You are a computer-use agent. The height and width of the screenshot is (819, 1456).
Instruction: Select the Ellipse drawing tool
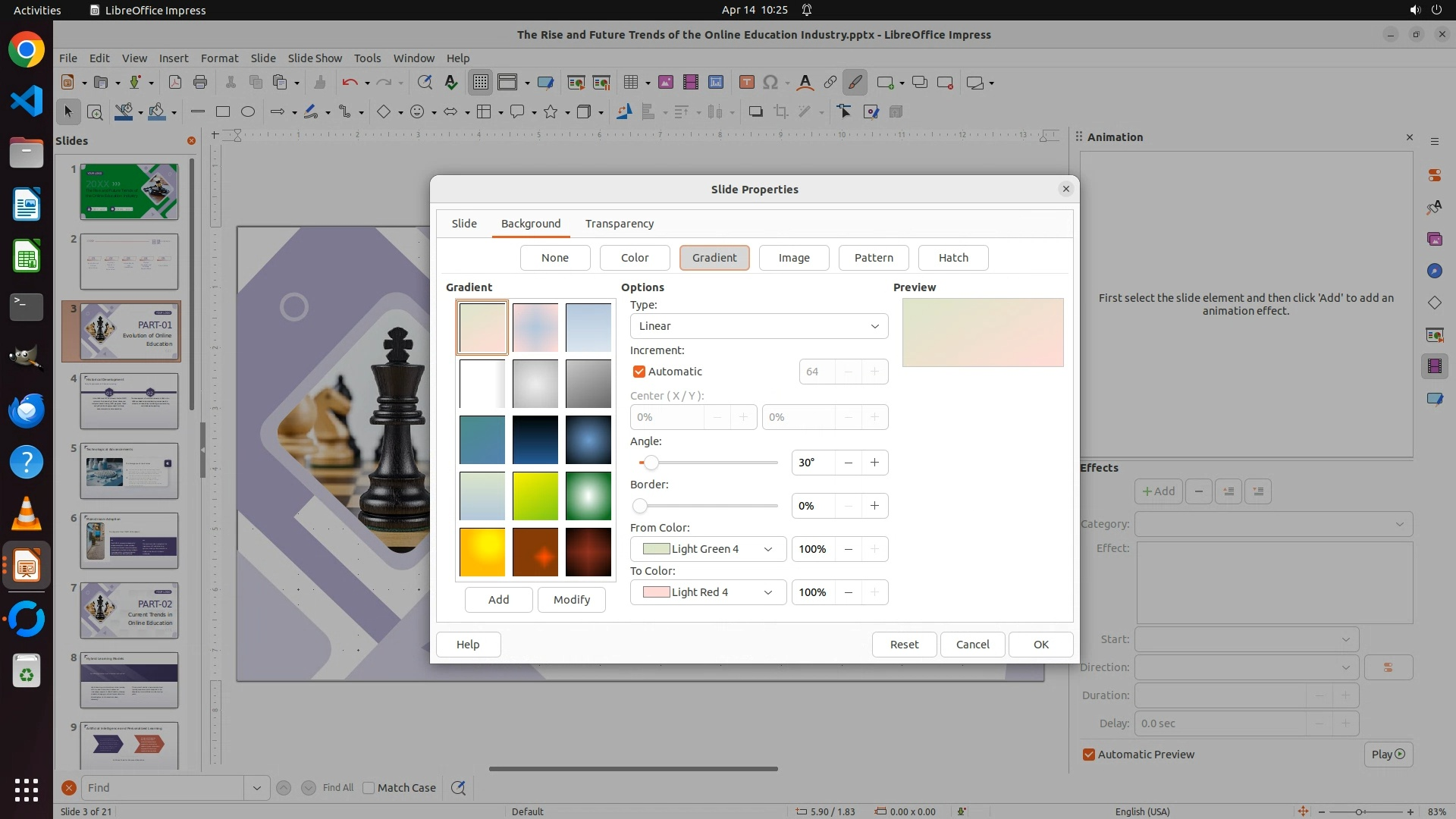tap(248, 112)
